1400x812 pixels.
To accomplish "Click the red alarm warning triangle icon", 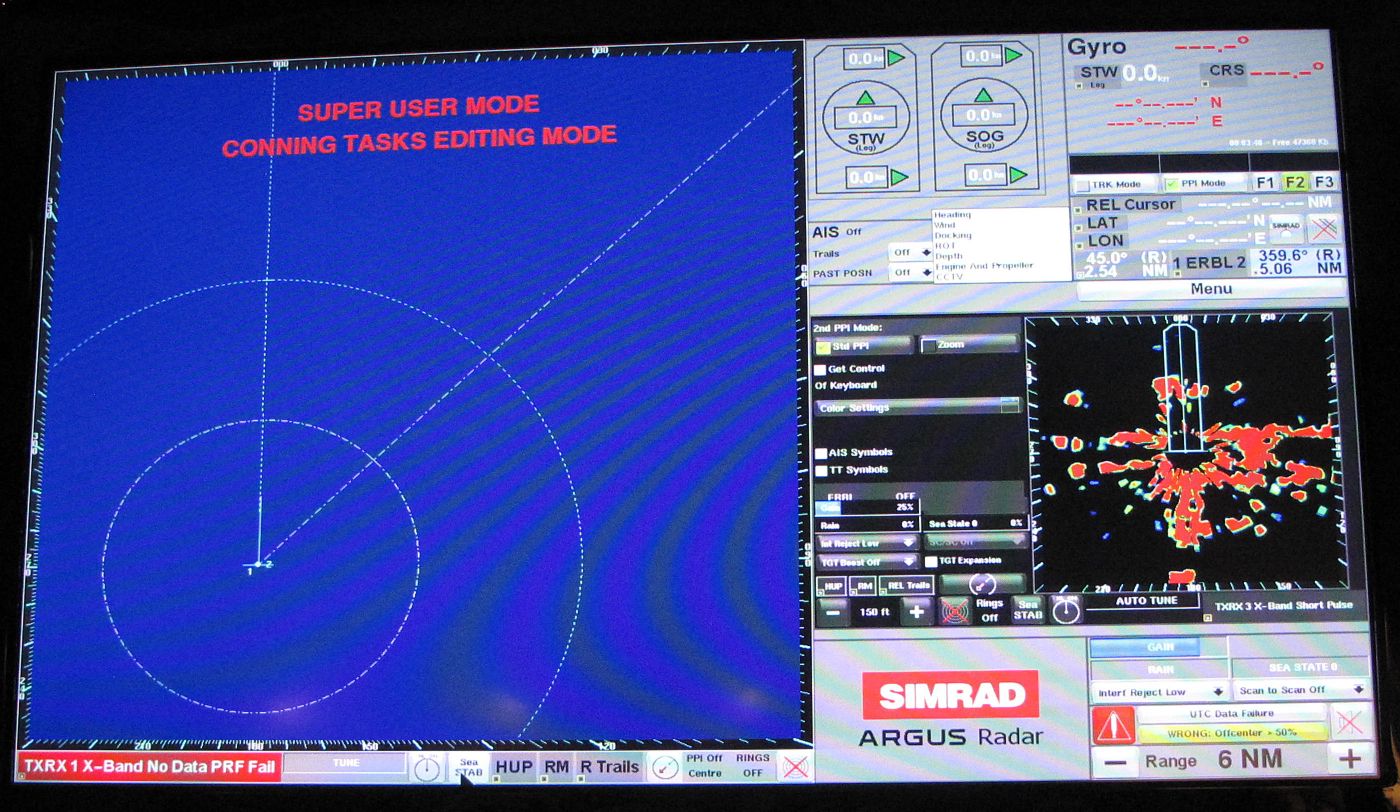I will click(1113, 724).
